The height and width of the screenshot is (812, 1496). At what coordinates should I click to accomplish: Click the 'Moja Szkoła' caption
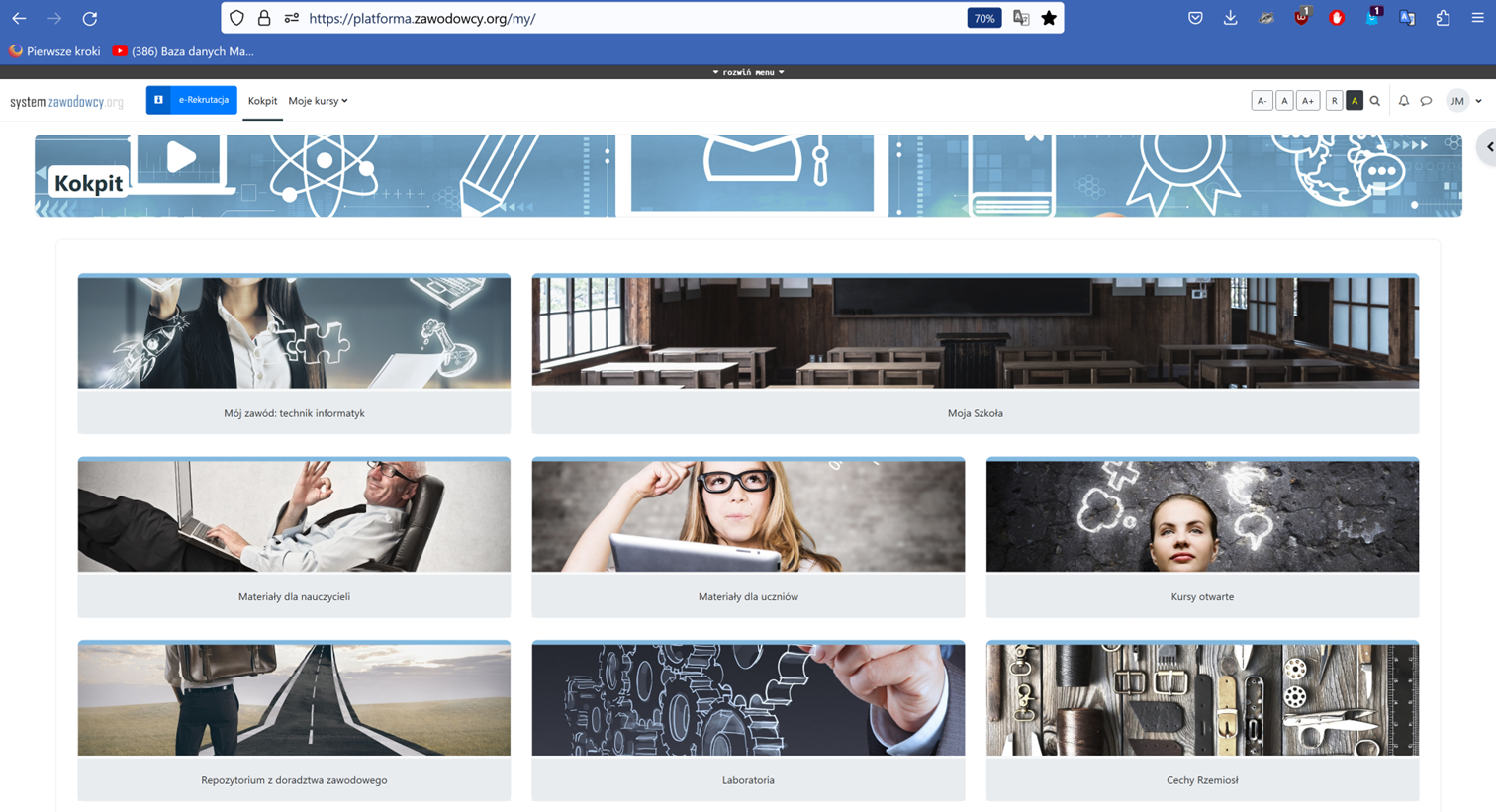pos(975,413)
